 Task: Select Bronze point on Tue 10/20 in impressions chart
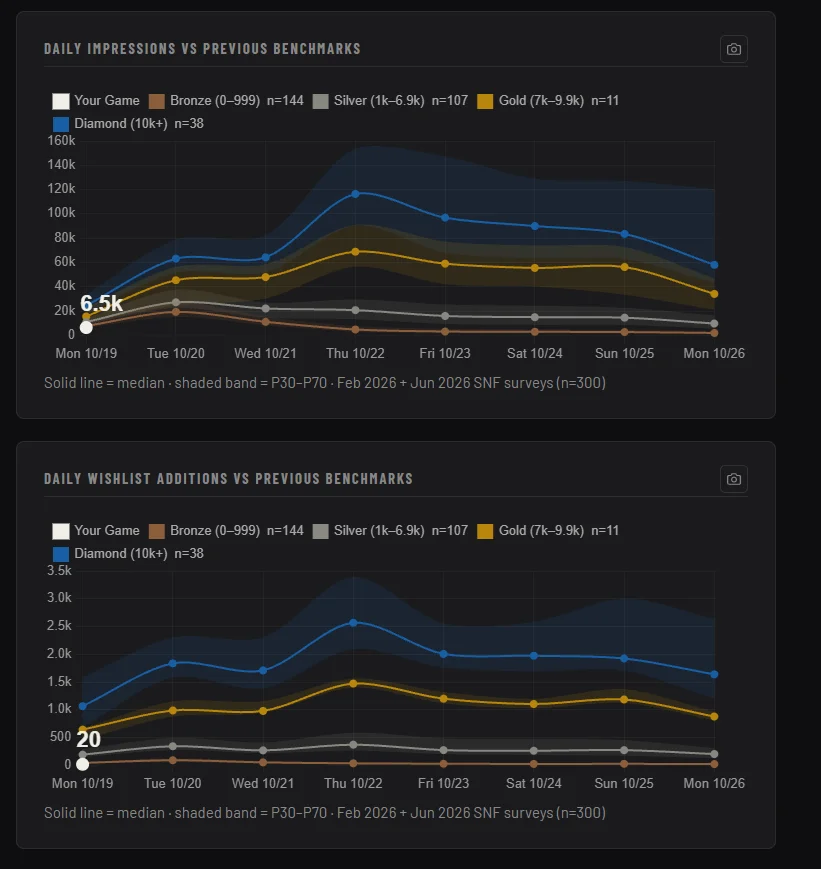point(176,312)
